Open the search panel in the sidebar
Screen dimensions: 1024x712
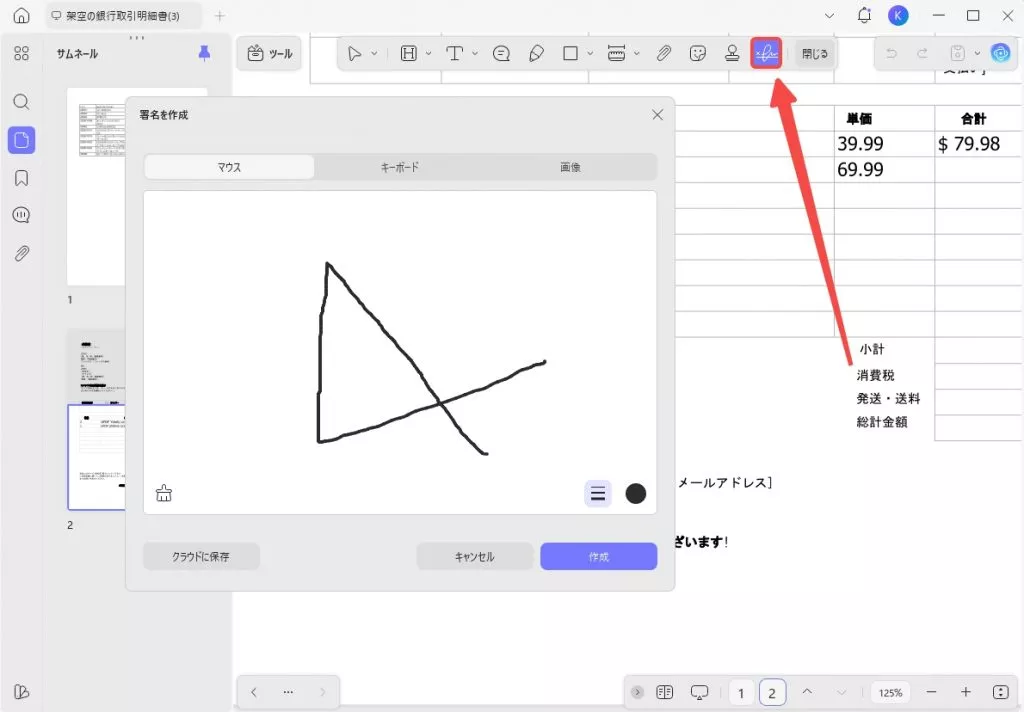pos(20,101)
